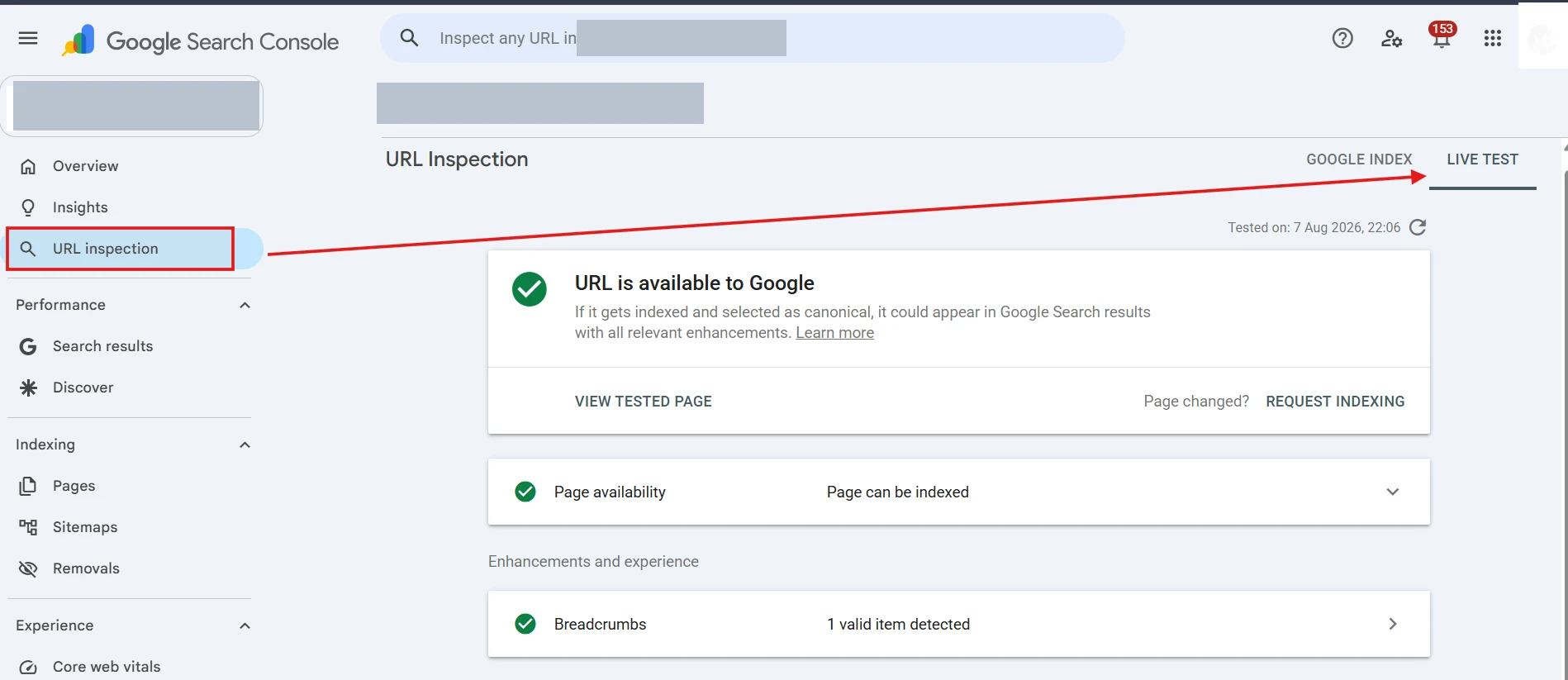This screenshot has height=680, width=1568.
Task: Switch to the GOOGLE INDEX tab
Action: 1359,159
